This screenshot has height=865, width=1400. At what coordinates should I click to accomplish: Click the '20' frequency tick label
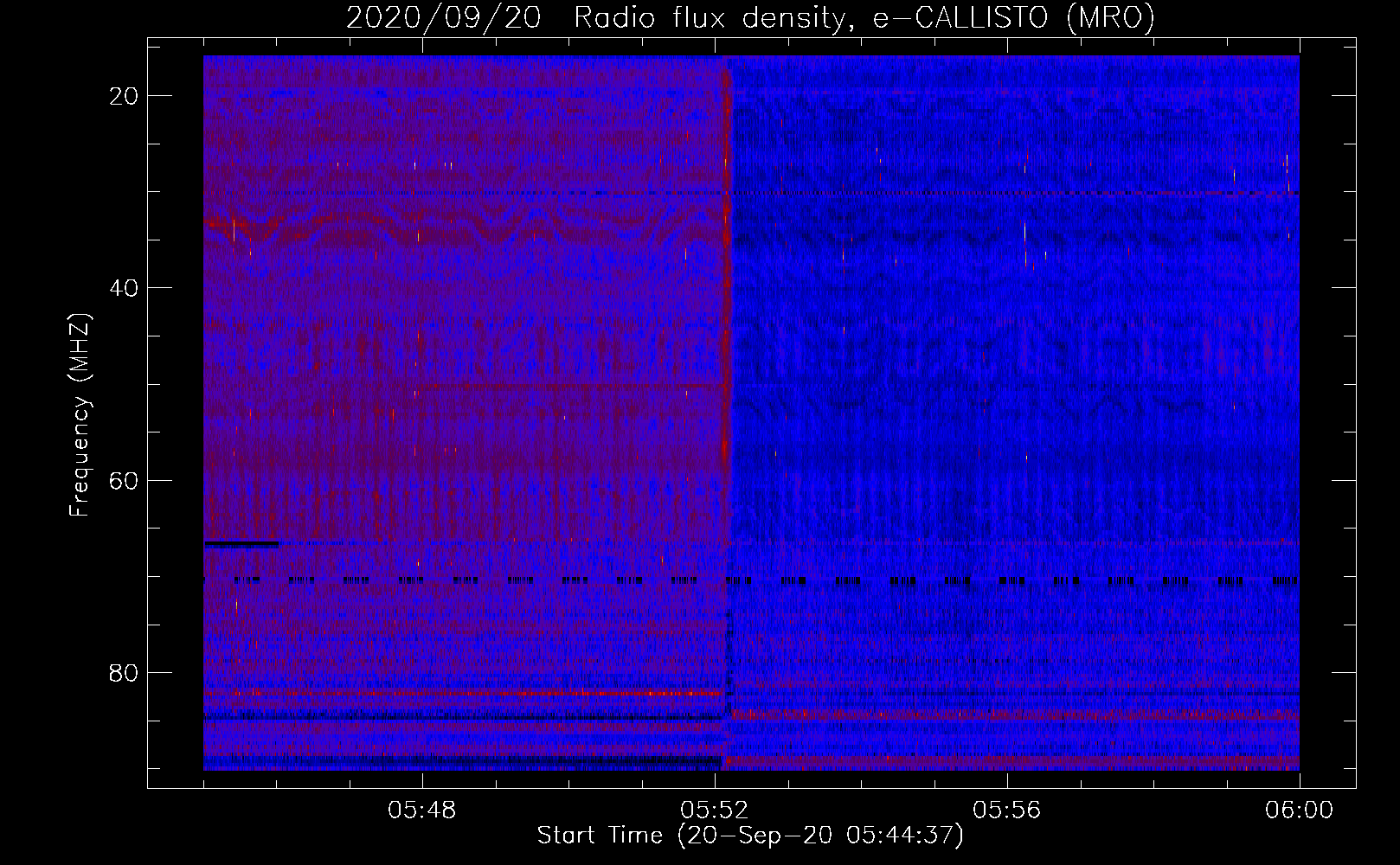point(125,96)
